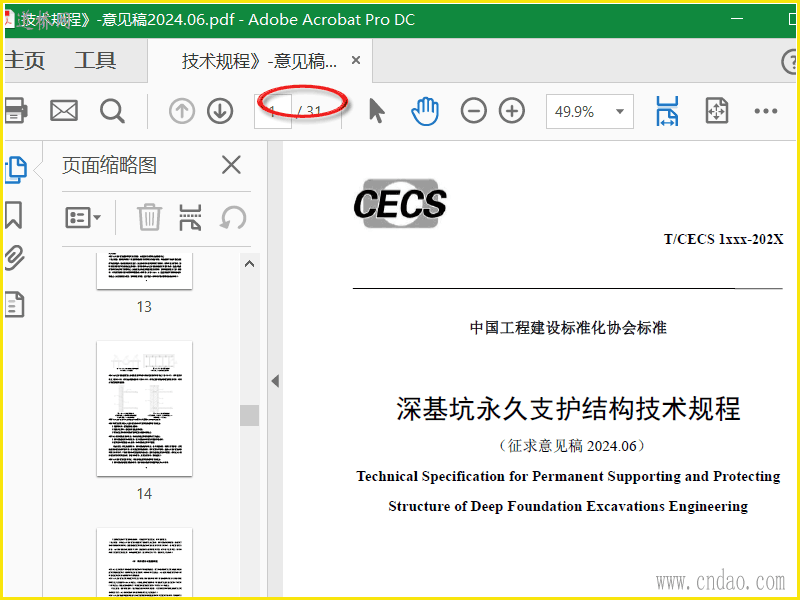Click thumbnails scrollbar up arrow
The width and height of the screenshot is (800, 600).
[249, 264]
